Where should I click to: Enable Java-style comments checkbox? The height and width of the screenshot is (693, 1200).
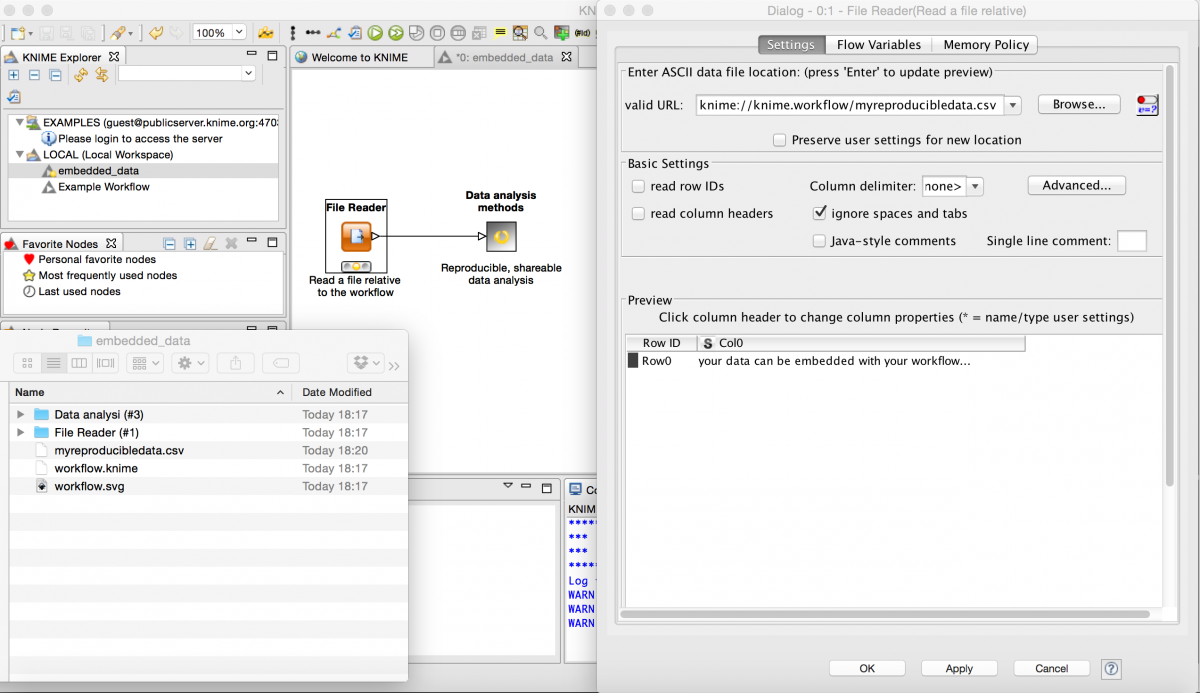pos(819,241)
